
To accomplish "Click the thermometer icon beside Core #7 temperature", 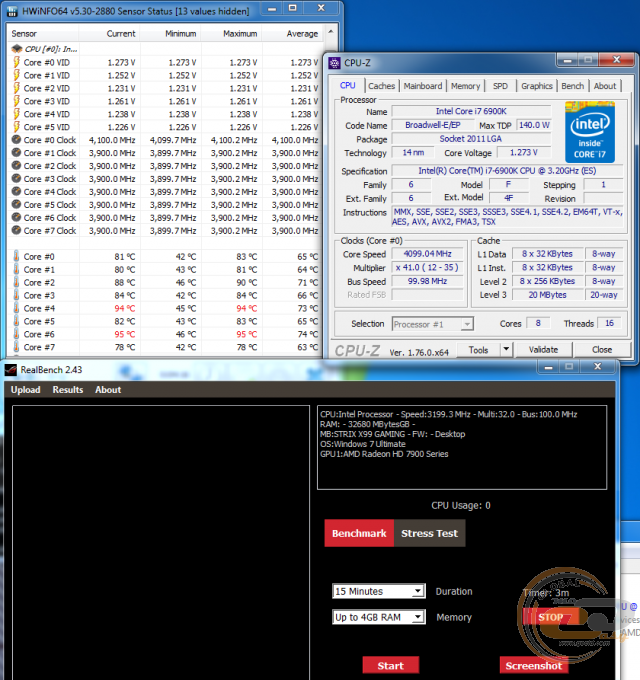I will coord(16,347).
